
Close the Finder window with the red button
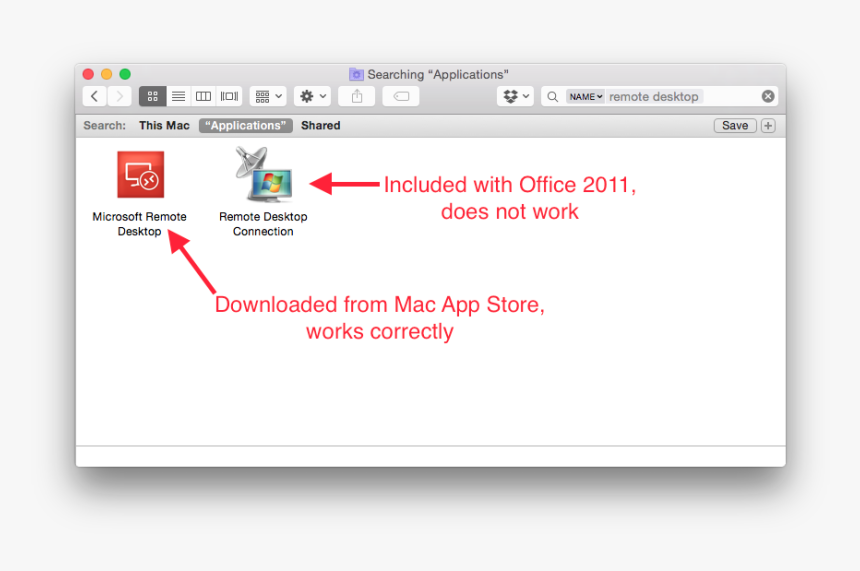point(88,74)
